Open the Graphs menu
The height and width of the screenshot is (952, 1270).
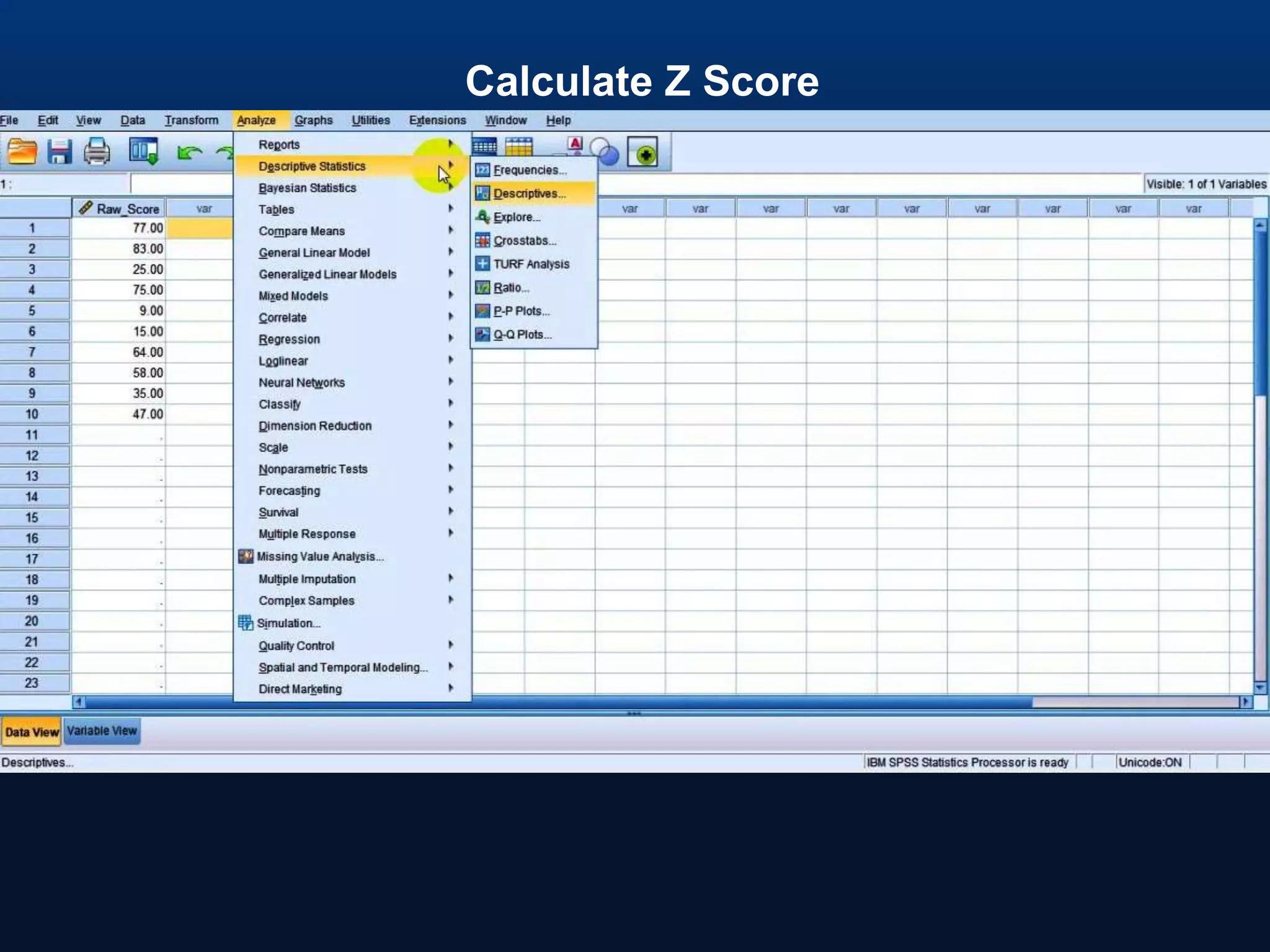314,120
